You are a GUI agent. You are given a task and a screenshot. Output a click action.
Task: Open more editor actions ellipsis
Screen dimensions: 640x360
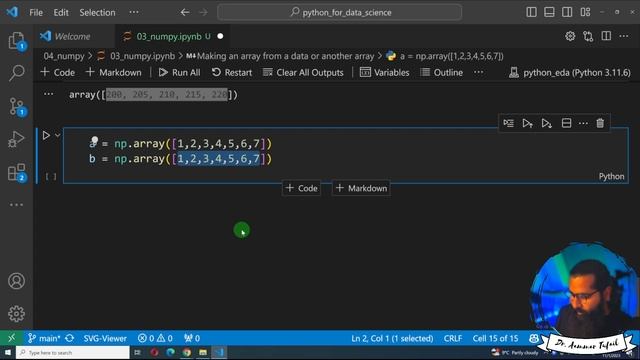tap(624, 36)
